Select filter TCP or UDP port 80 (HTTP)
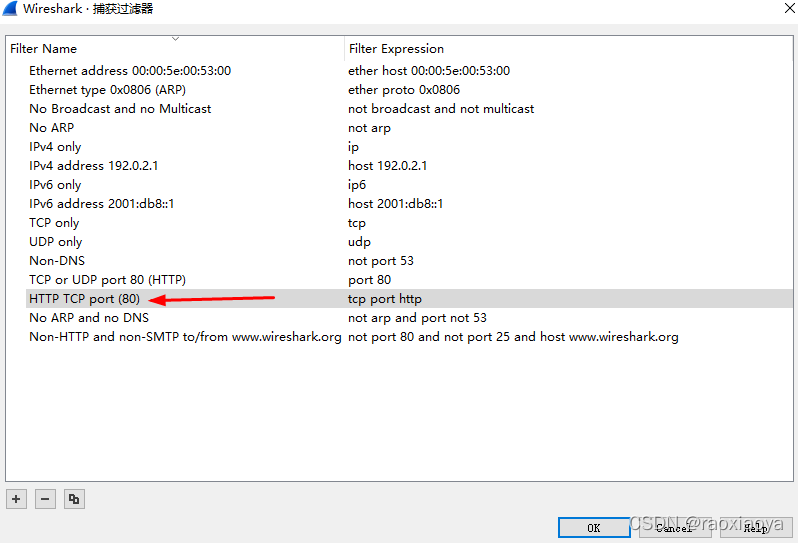Screen dimensions: 798x543 [107, 280]
